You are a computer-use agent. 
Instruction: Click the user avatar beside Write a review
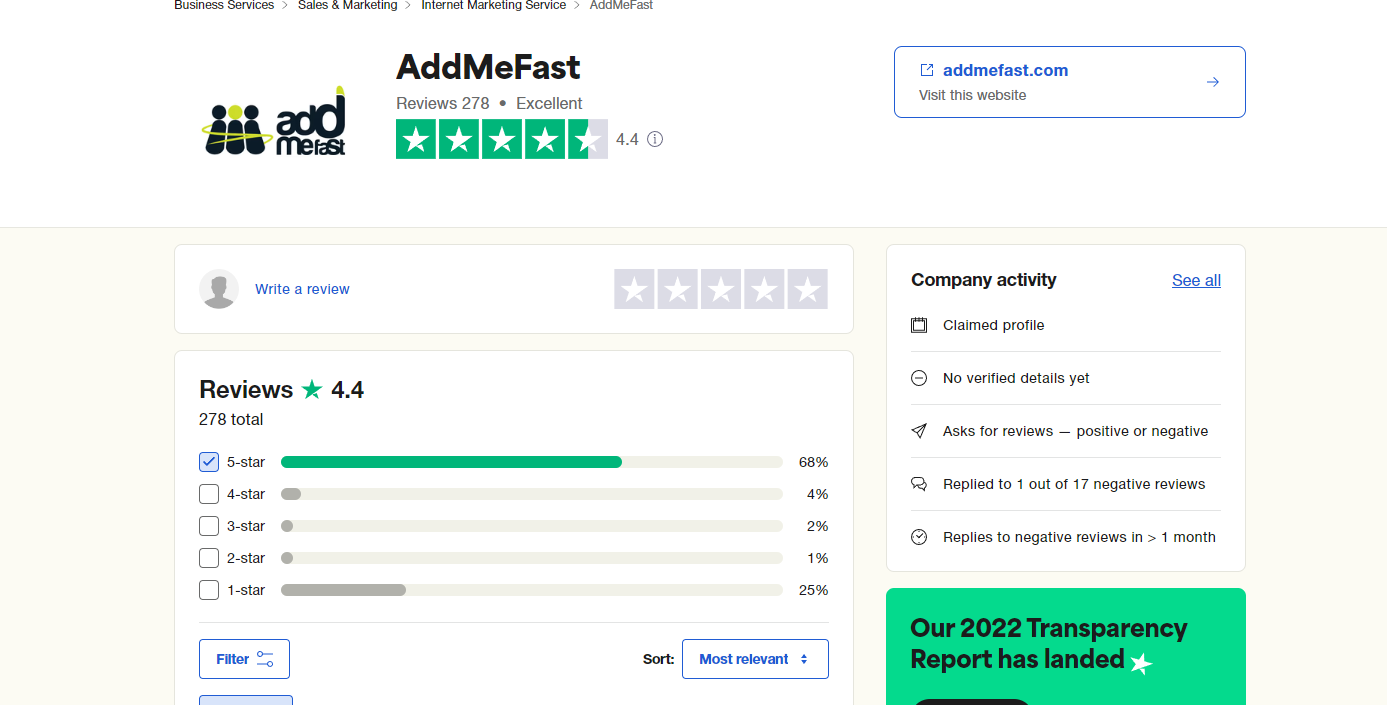point(219,289)
